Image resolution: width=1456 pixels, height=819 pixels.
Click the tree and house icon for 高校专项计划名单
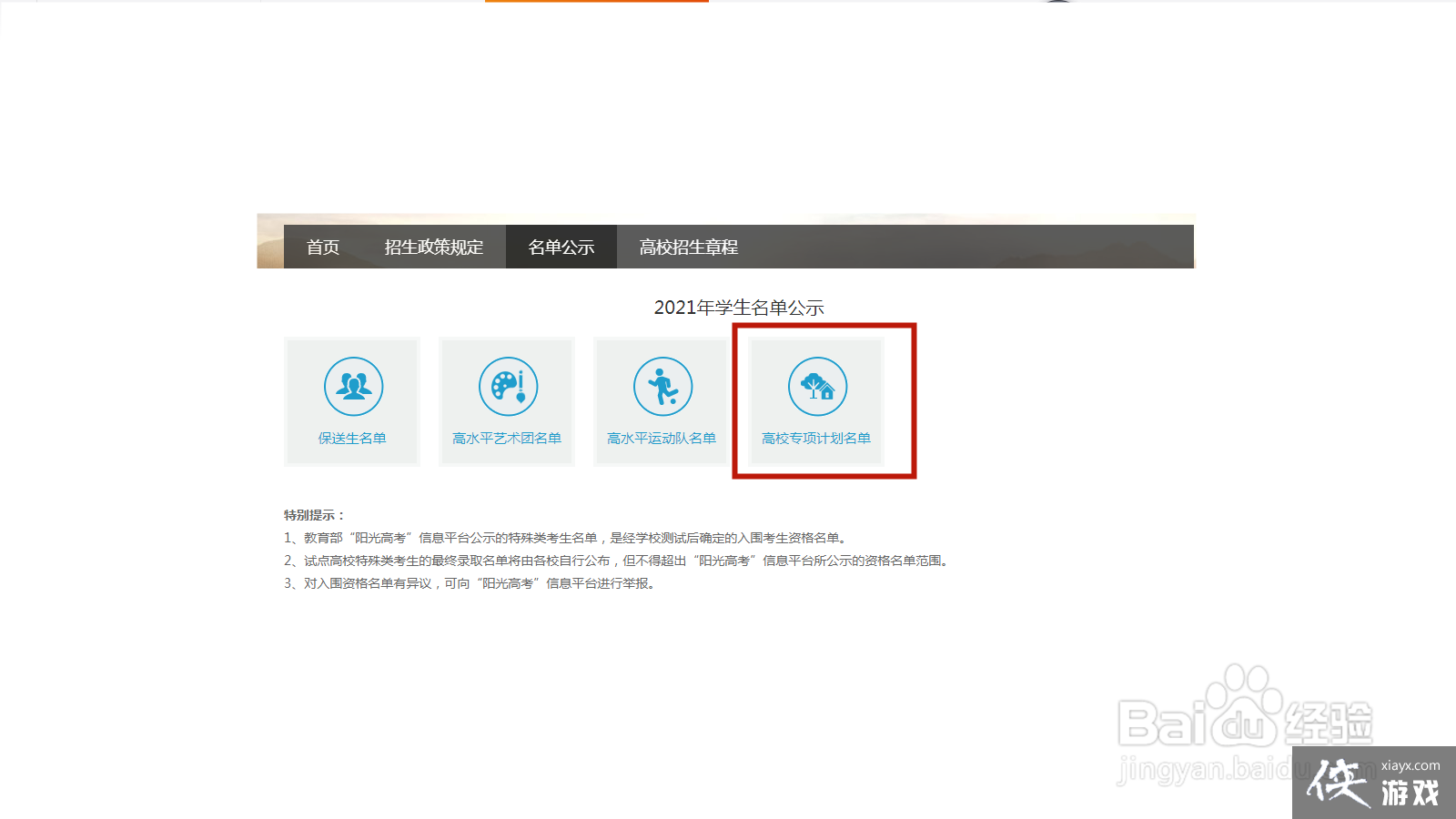[817, 386]
